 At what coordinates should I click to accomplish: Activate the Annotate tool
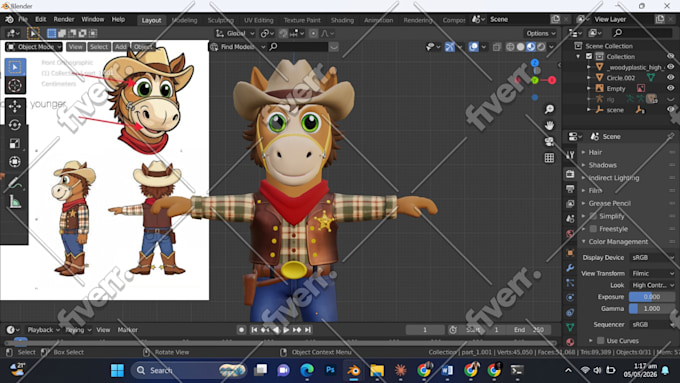(x=15, y=183)
